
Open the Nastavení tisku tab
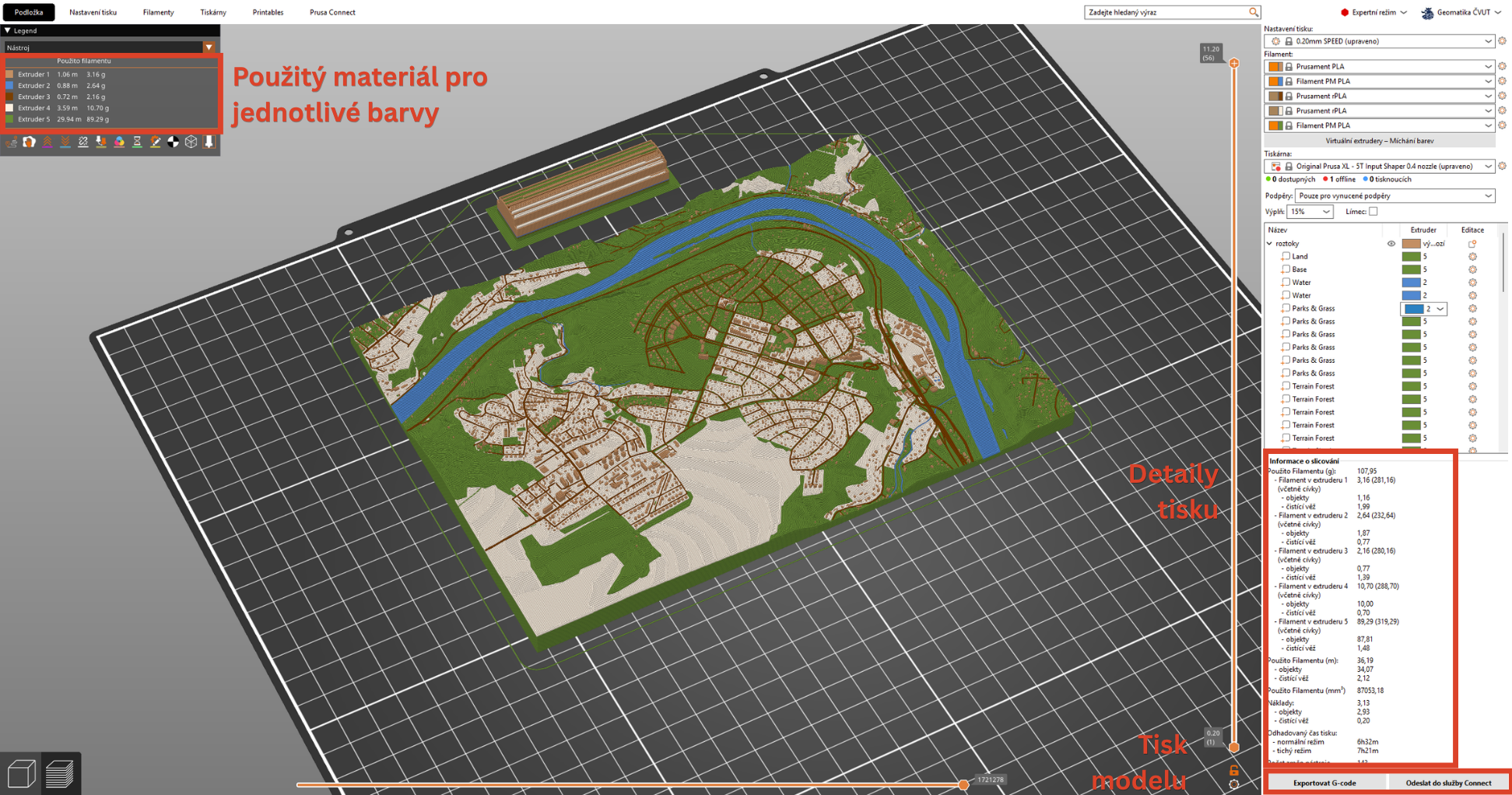tap(93, 12)
